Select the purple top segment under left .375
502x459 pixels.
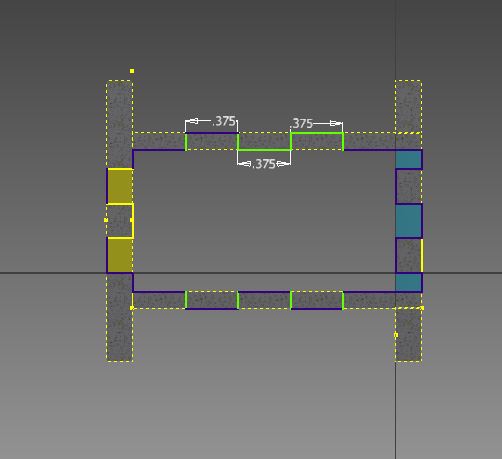(212, 133)
